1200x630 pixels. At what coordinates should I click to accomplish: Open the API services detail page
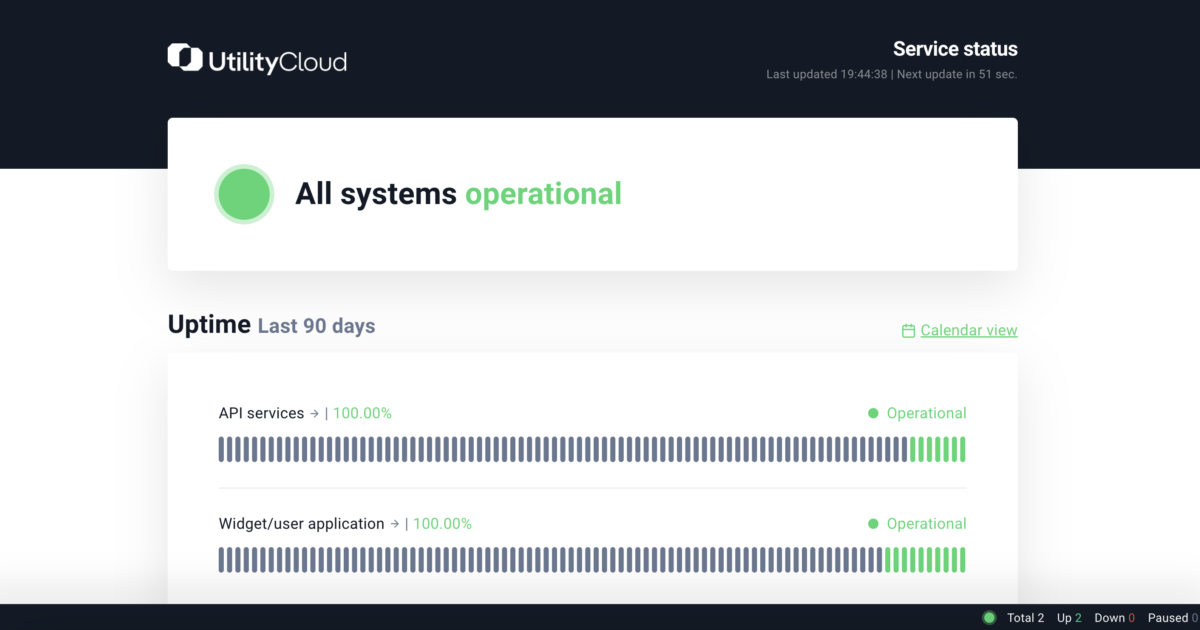pos(261,413)
